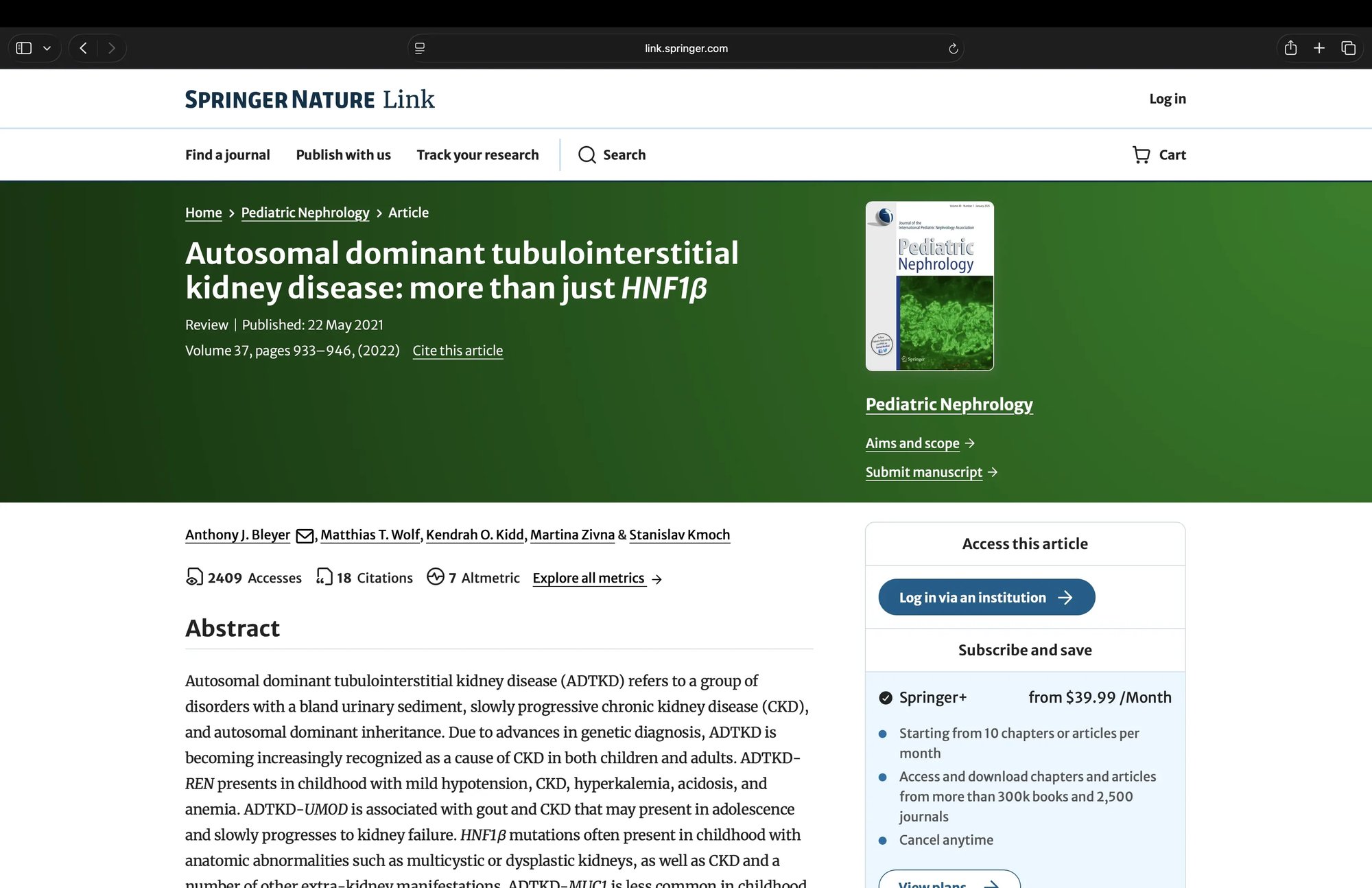1372x888 pixels.
Task: Open Explore all metrics link
Action: pos(589,579)
